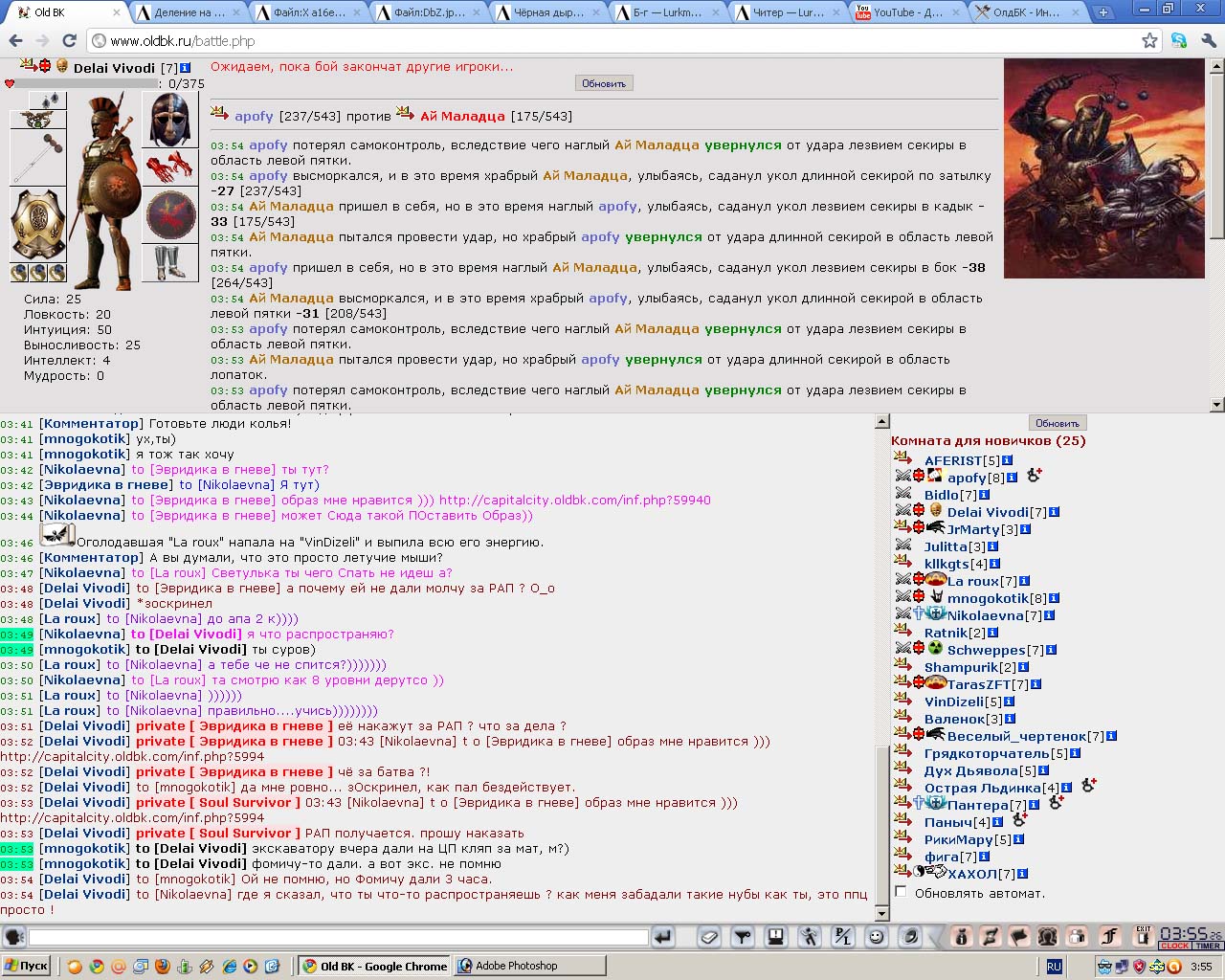Click the sound speaker icon
The height and width of the screenshot is (980, 1225).
[911, 937]
